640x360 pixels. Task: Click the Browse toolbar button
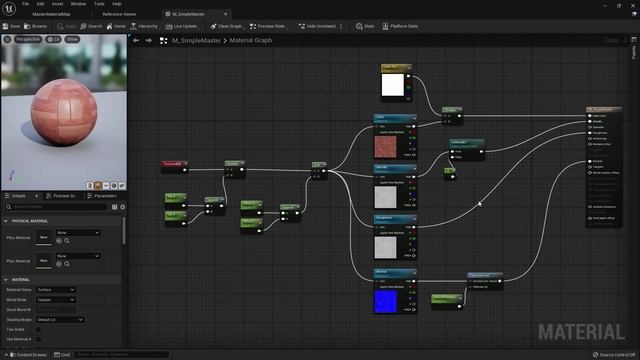click(x=36, y=26)
